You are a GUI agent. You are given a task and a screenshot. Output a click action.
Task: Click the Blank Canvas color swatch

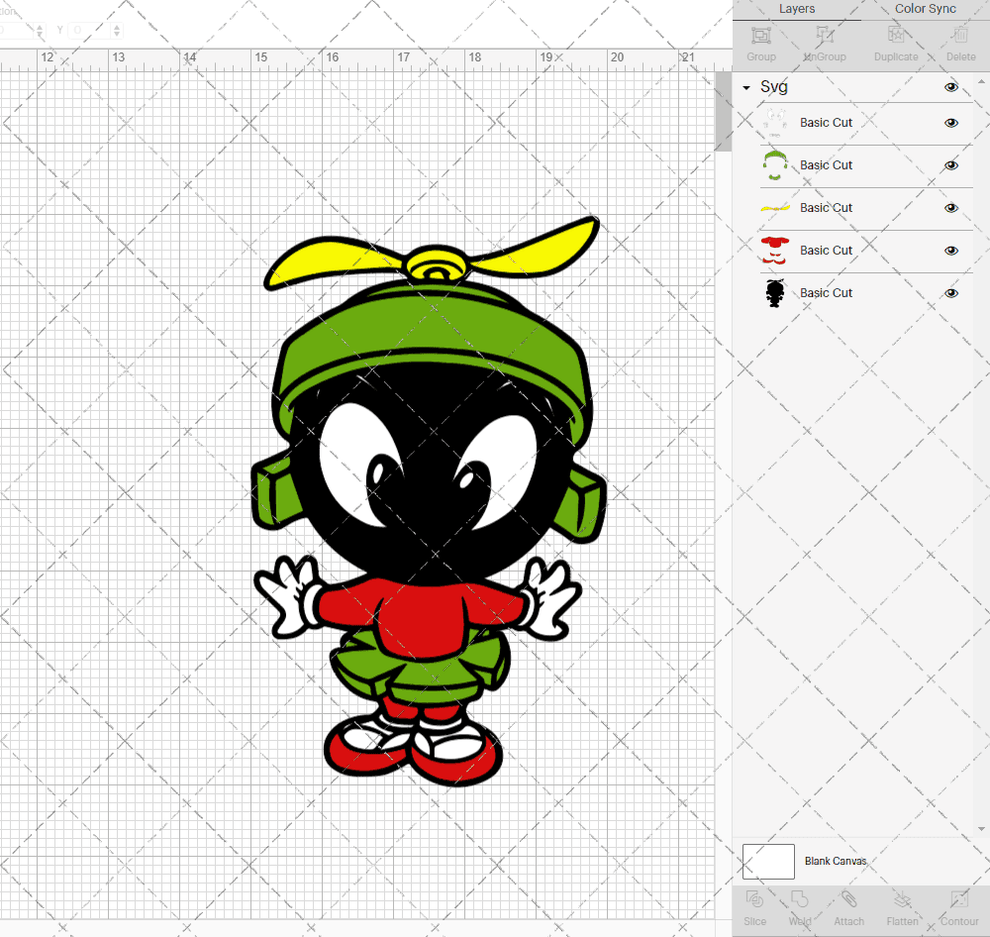tap(767, 861)
